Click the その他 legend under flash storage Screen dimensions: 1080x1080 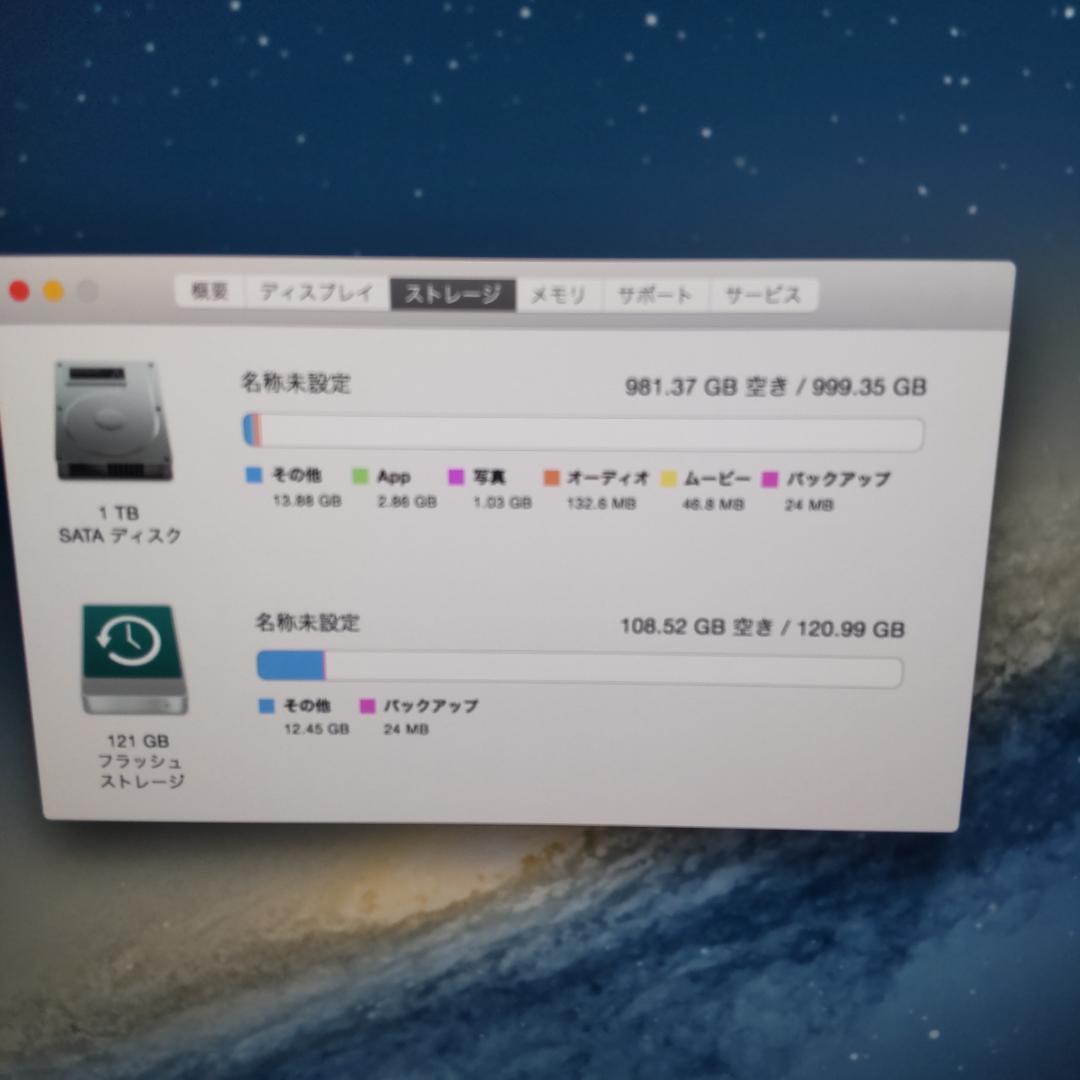(264, 705)
